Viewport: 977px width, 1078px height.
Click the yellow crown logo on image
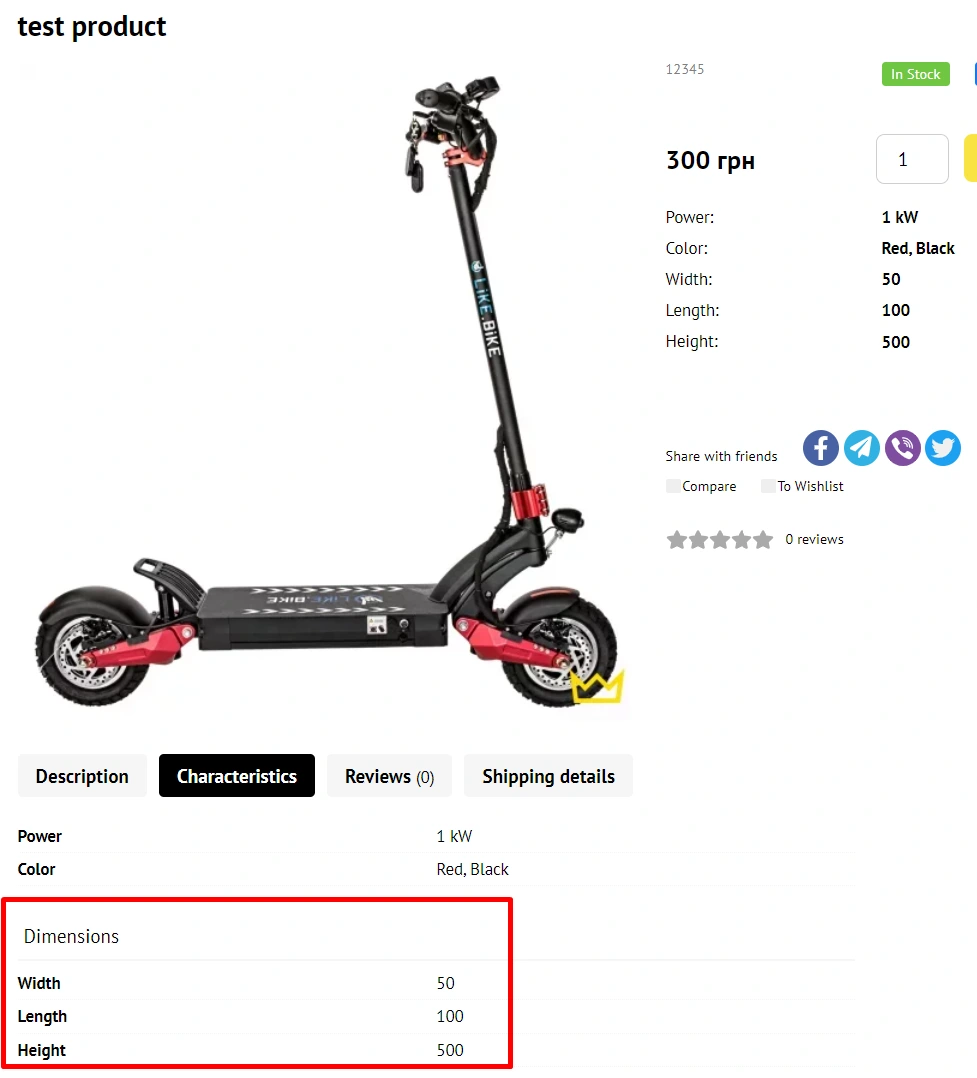[x=597, y=687]
